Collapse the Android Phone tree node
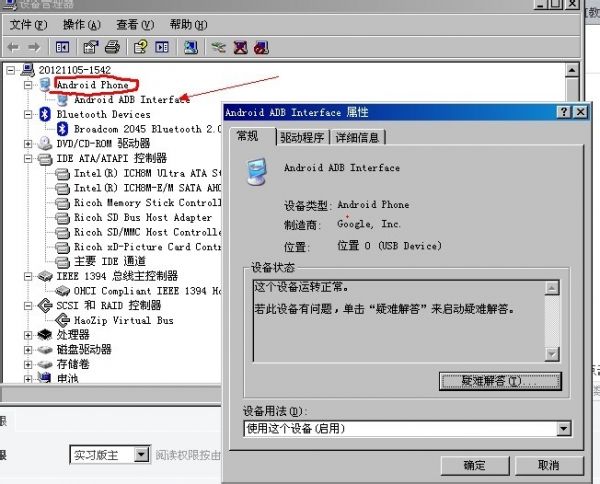The width and height of the screenshot is (600, 484). click(28, 85)
